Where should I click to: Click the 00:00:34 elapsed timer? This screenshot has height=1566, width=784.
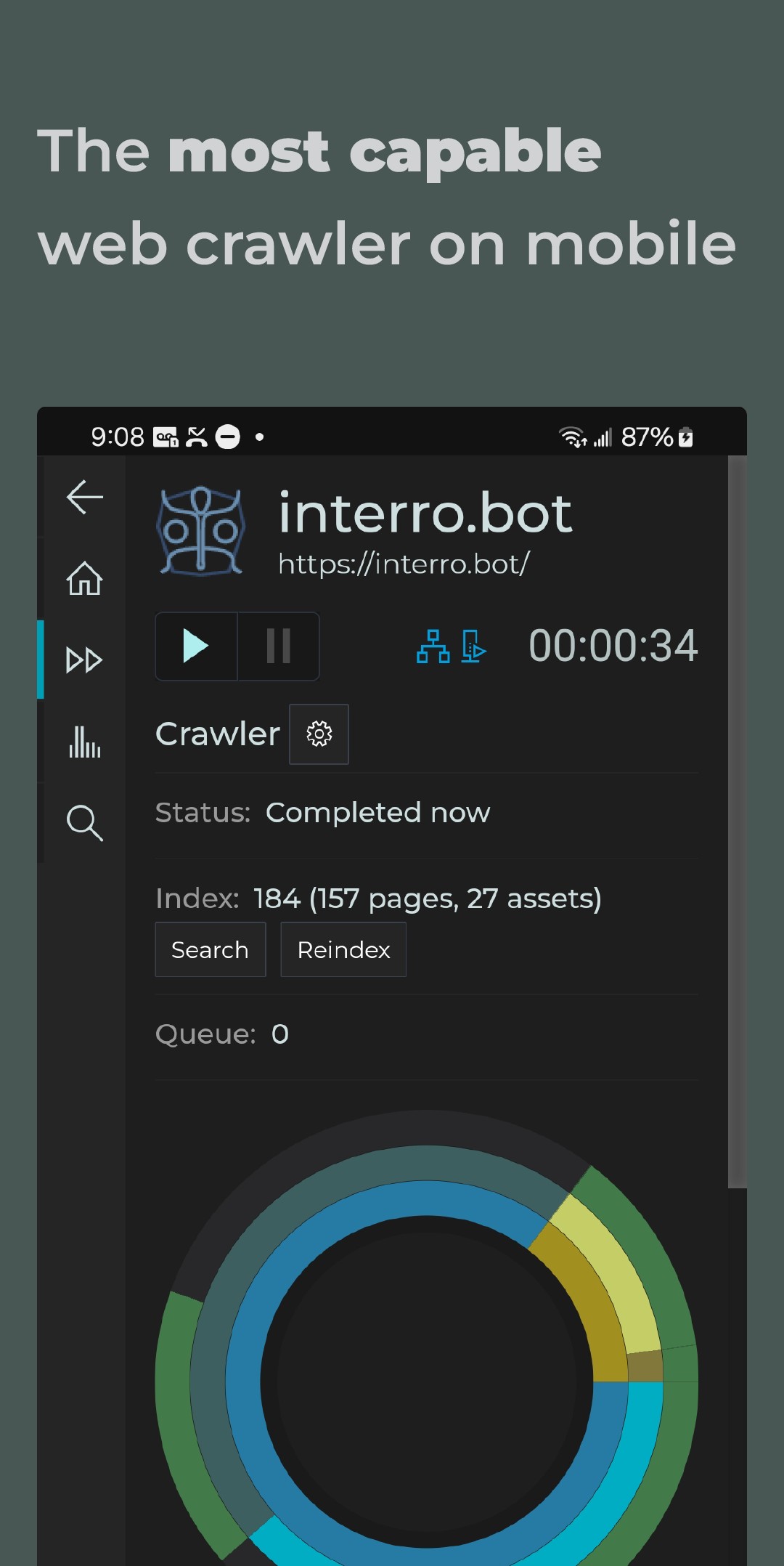pos(613,646)
